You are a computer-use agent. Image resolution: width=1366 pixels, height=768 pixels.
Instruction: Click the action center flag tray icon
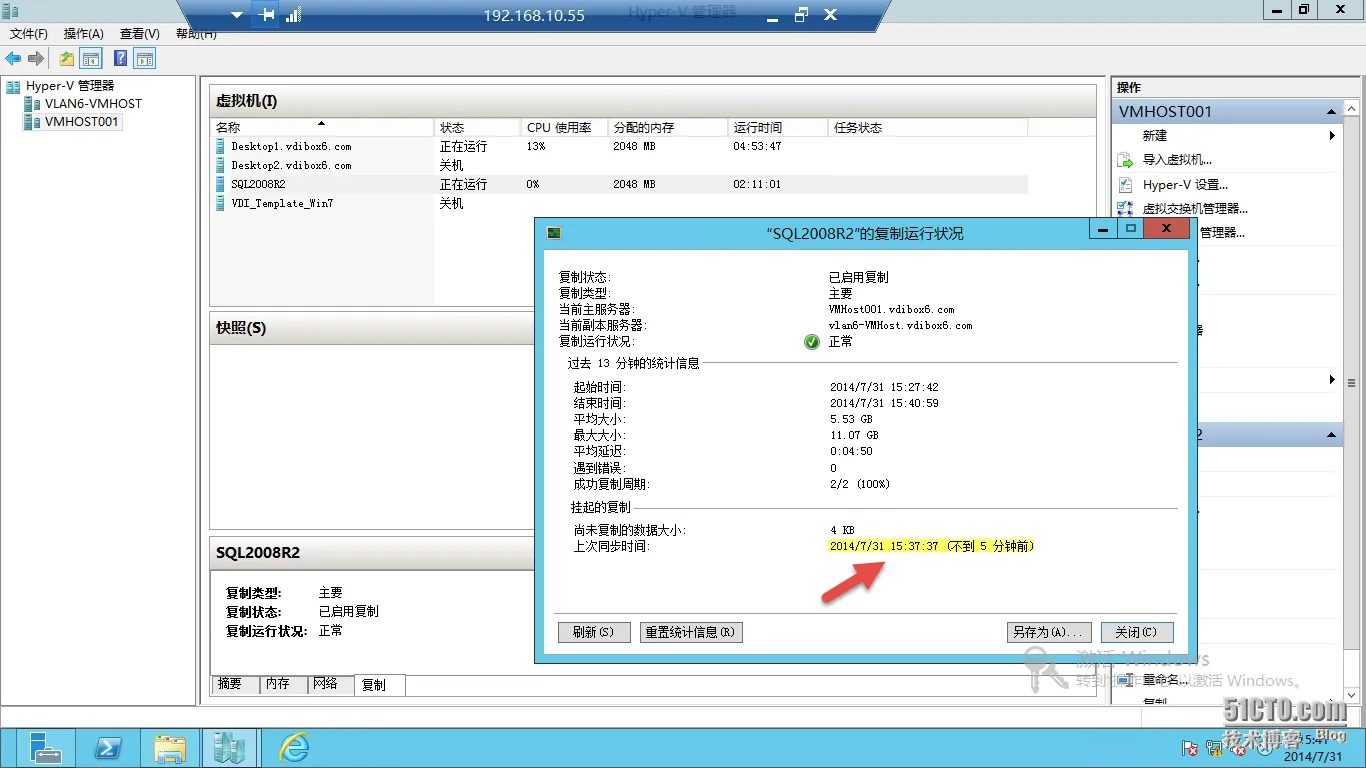tap(1190, 748)
